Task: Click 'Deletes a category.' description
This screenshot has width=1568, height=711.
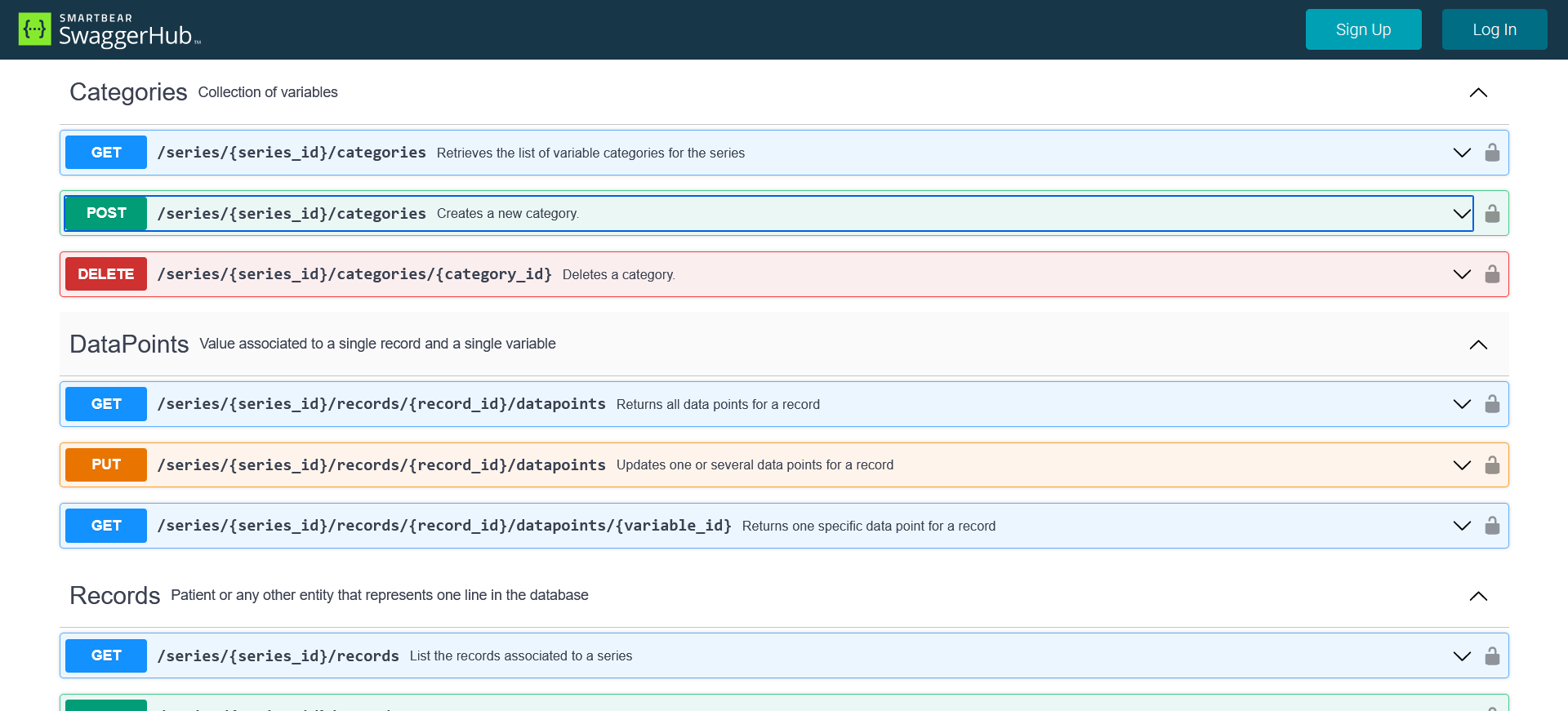Action: tap(619, 274)
